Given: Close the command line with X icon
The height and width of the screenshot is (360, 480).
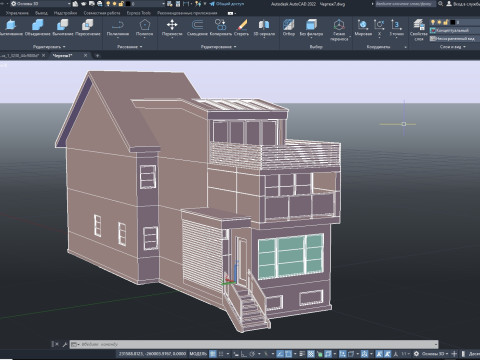Looking at the screenshot, I should (56, 344).
